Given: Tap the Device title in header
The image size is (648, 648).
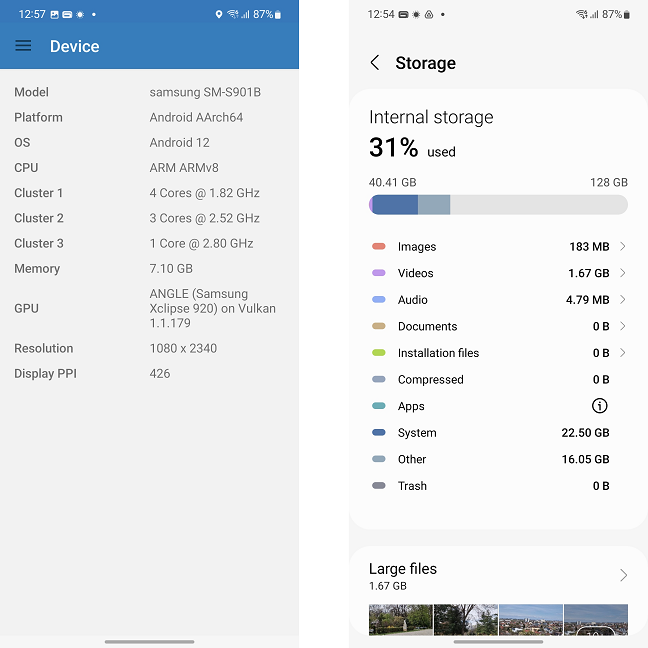Looking at the screenshot, I should 74,46.
